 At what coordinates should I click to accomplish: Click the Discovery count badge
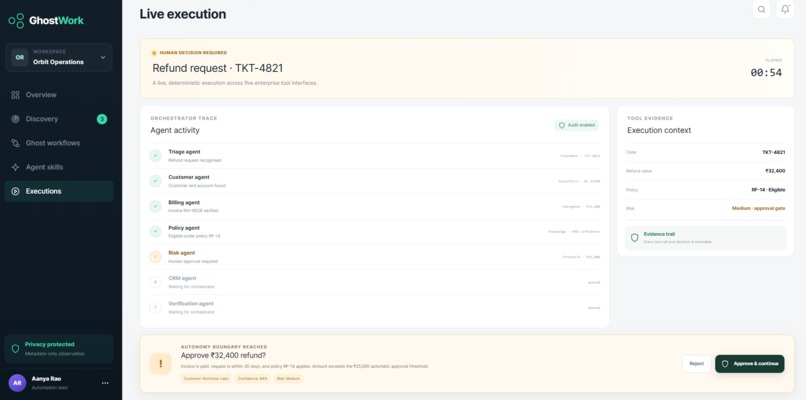point(102,119)
